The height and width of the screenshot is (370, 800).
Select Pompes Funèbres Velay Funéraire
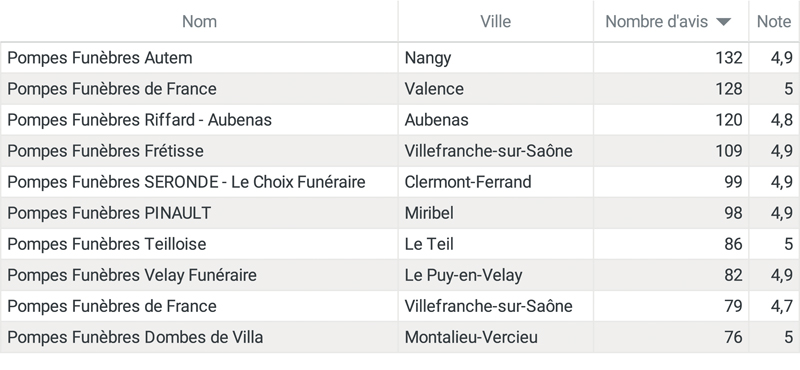coord(400,275)
